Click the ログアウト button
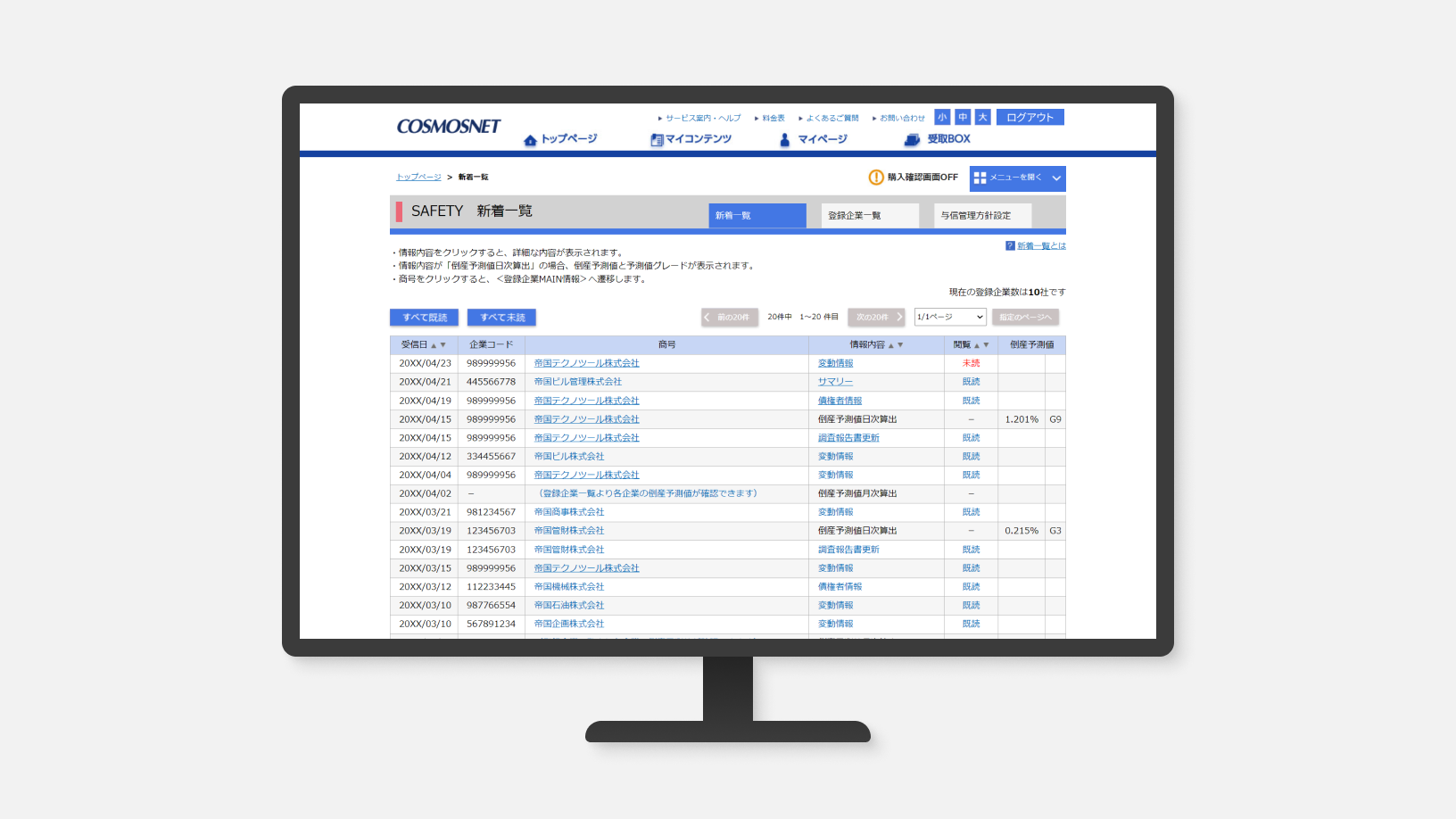 (1030, 118)
